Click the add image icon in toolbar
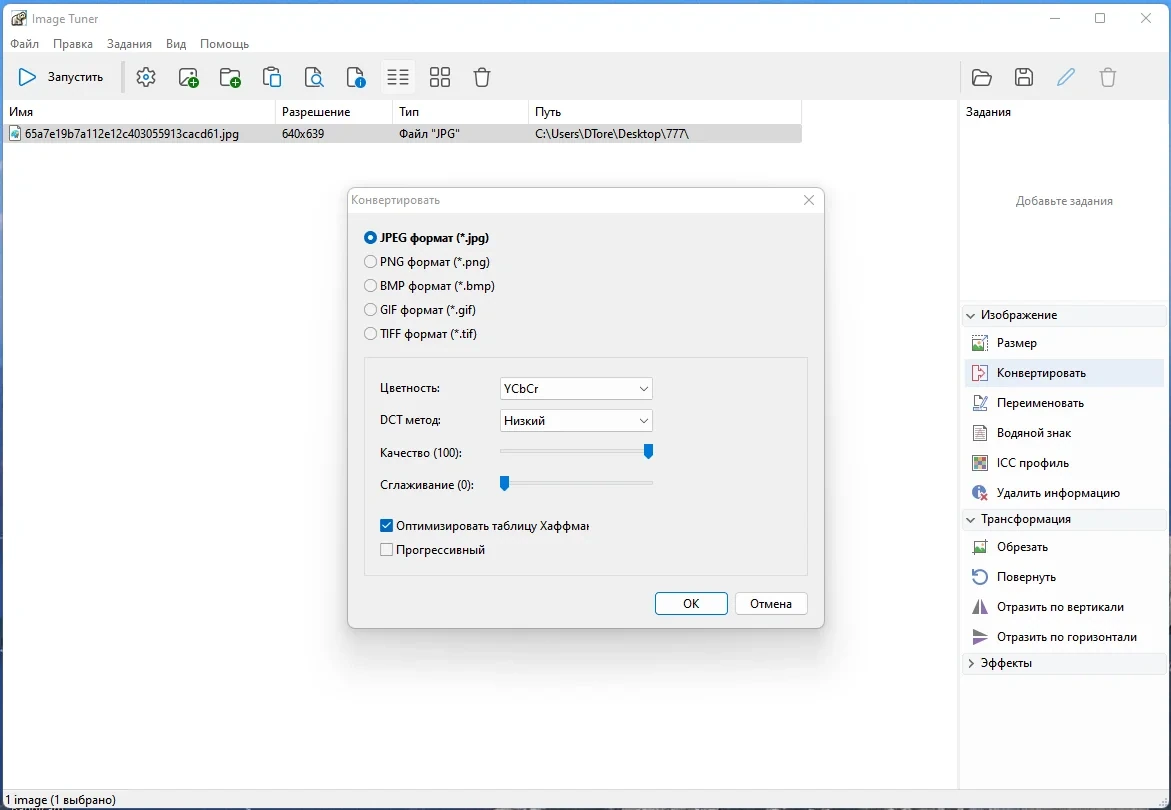 coord(188,77)
